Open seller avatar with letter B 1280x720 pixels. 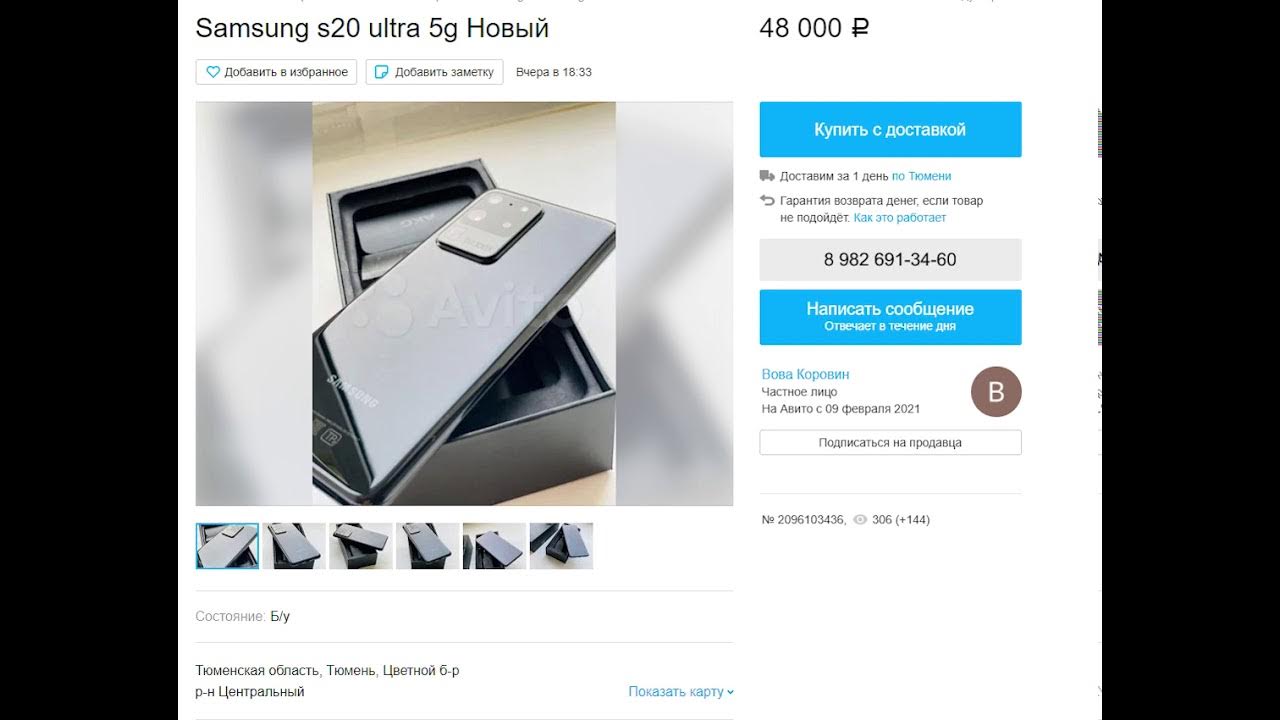996,392
